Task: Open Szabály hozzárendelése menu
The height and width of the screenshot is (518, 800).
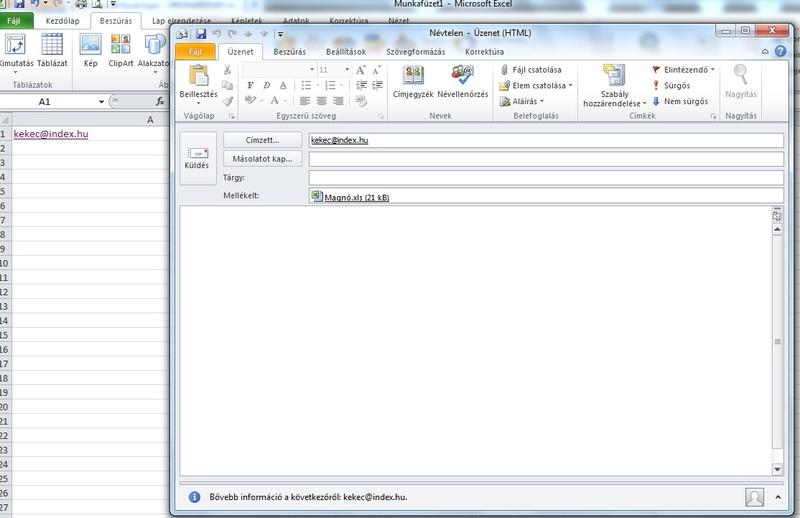Action: (x=614, y=86)
